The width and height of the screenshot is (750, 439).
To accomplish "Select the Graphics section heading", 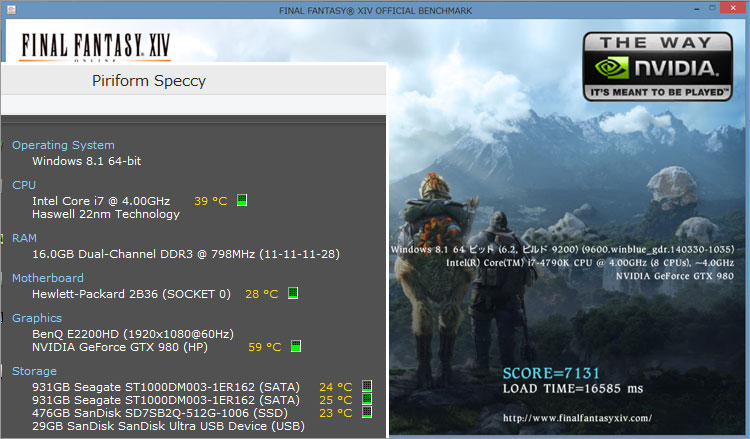I will 37,318.
